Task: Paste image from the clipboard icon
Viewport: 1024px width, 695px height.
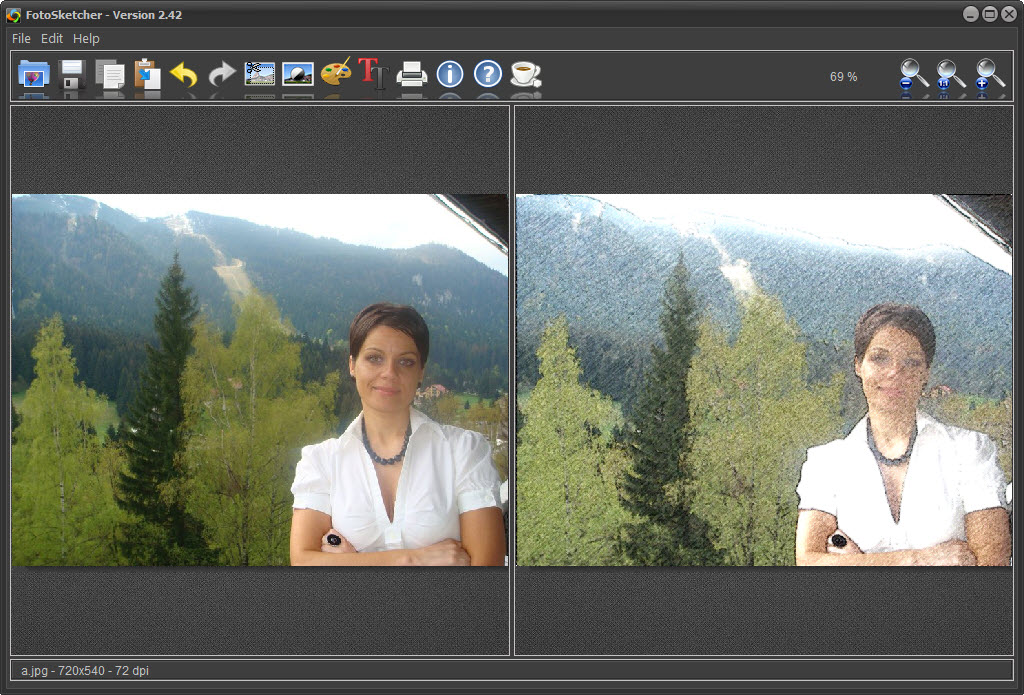Action: (x=147, y=75)
